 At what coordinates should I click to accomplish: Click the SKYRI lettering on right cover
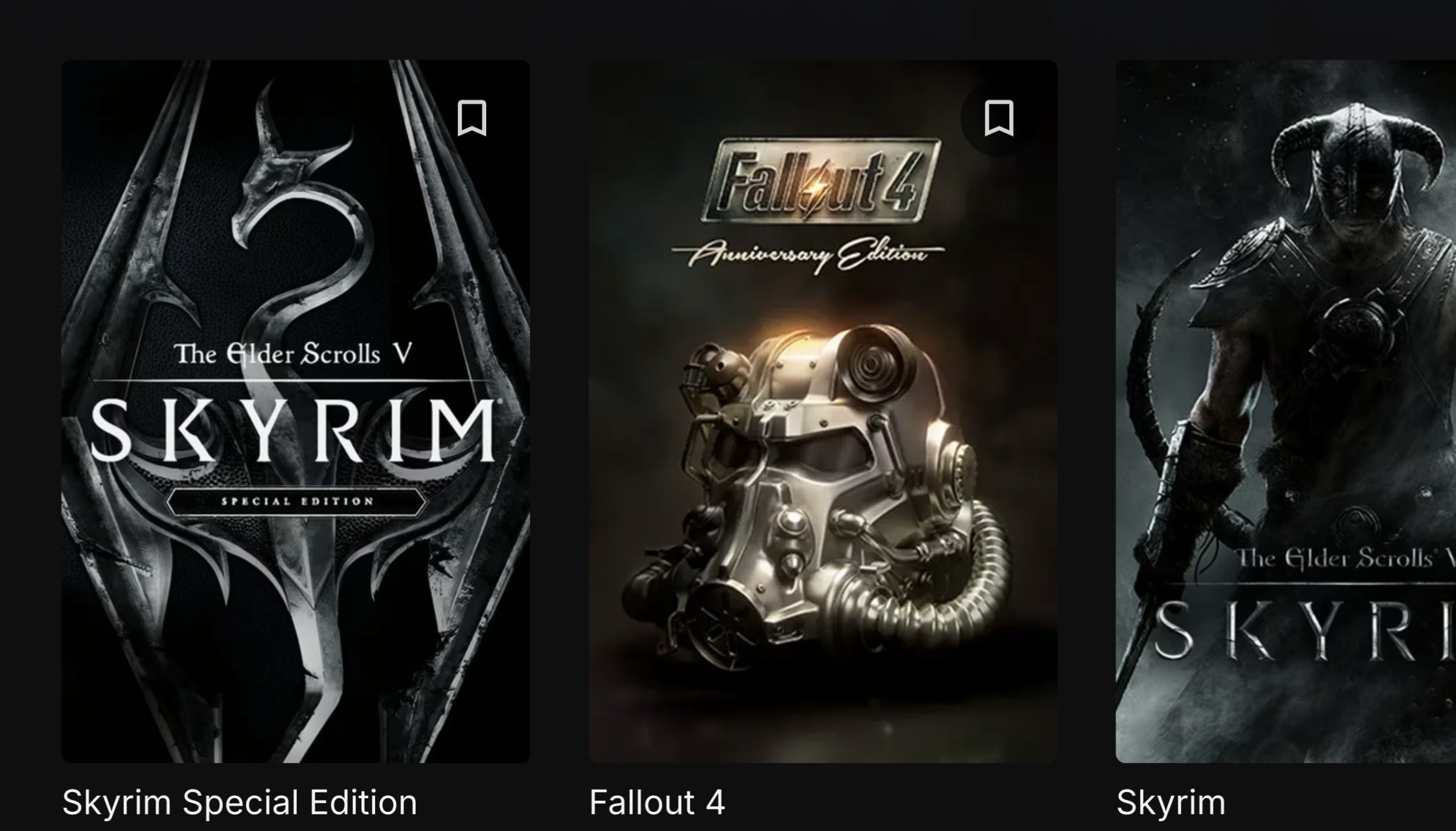tap(1305, 629)
